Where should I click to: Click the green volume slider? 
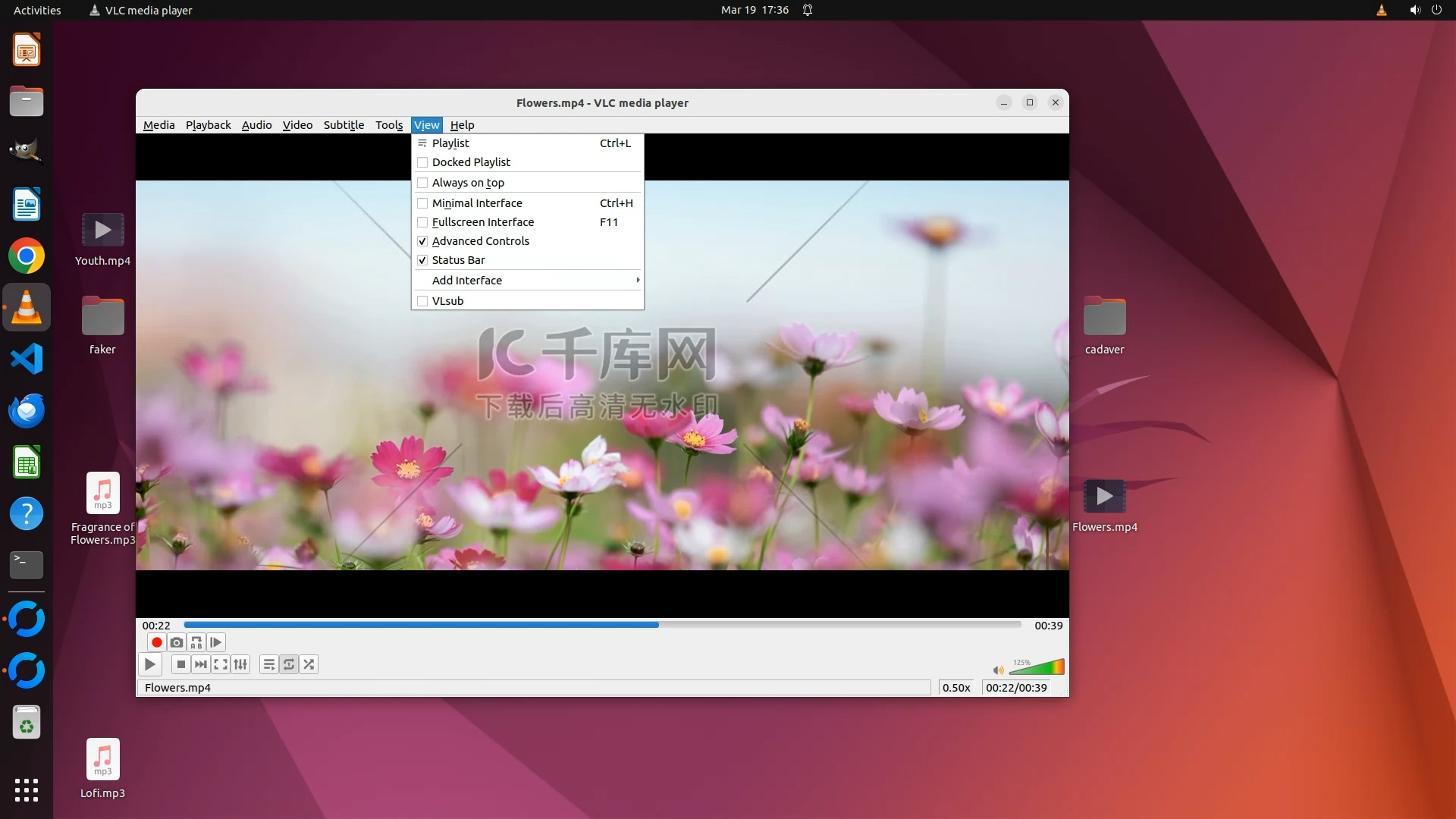(x=1037, y=668)
